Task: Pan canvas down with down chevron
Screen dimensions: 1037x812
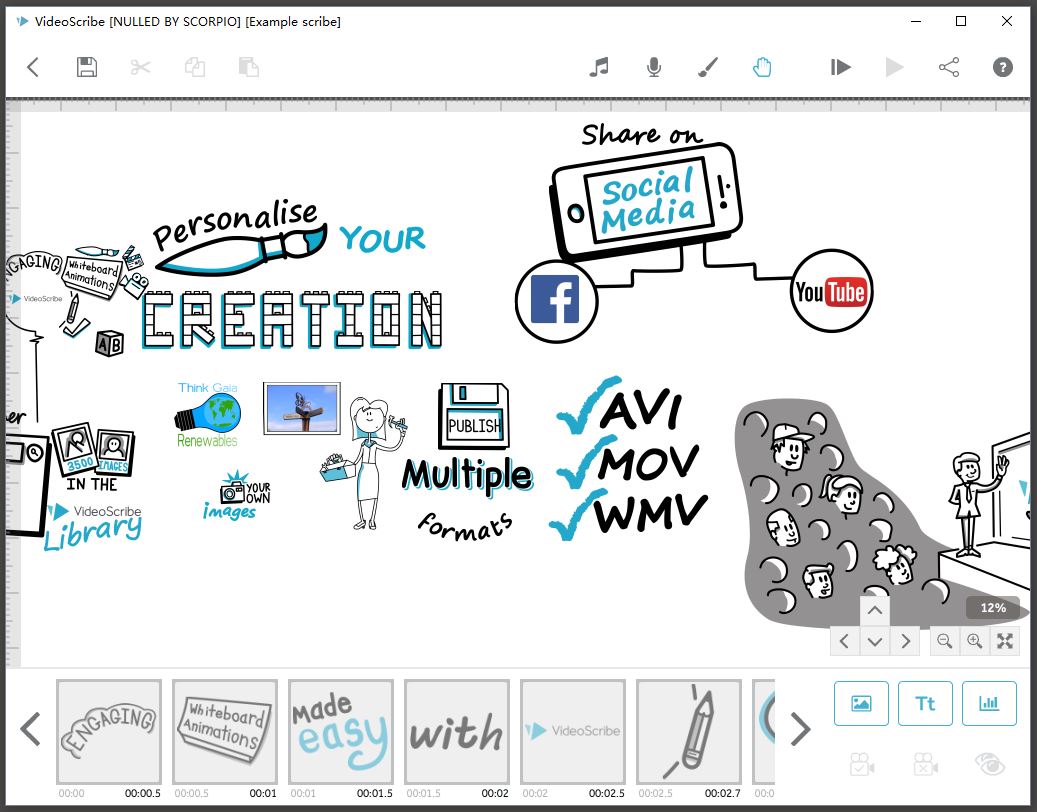Action: pyautogui.click(x=874, y=641)
